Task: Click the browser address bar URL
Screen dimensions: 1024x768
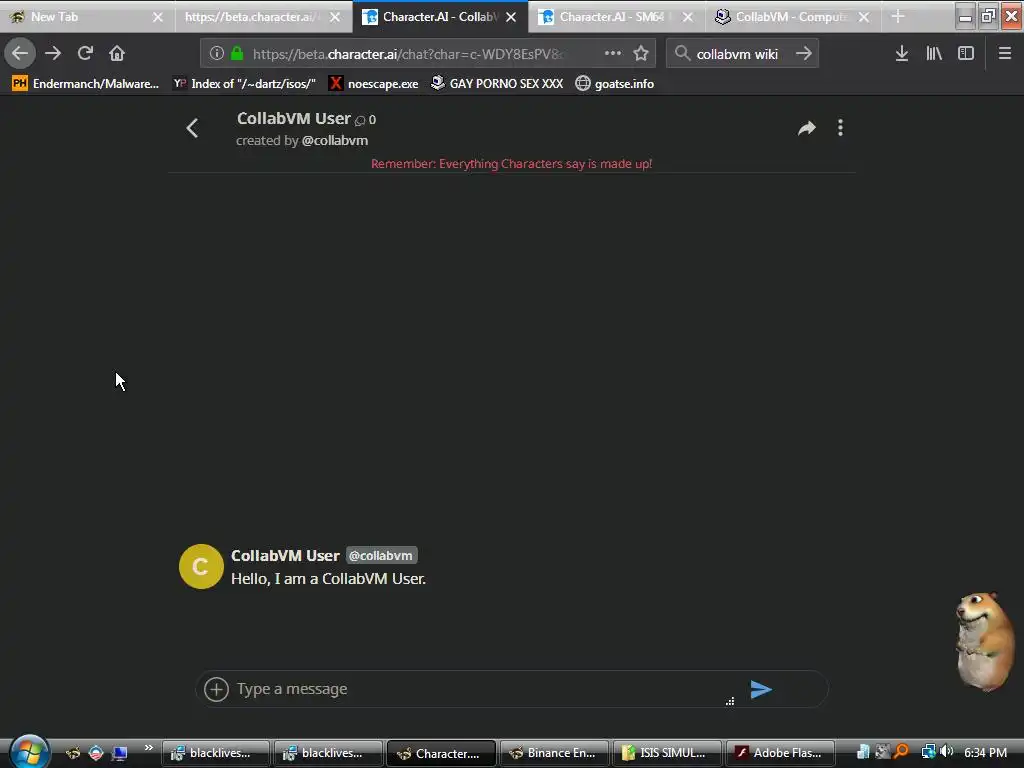Action: click(x=408, y=54)
